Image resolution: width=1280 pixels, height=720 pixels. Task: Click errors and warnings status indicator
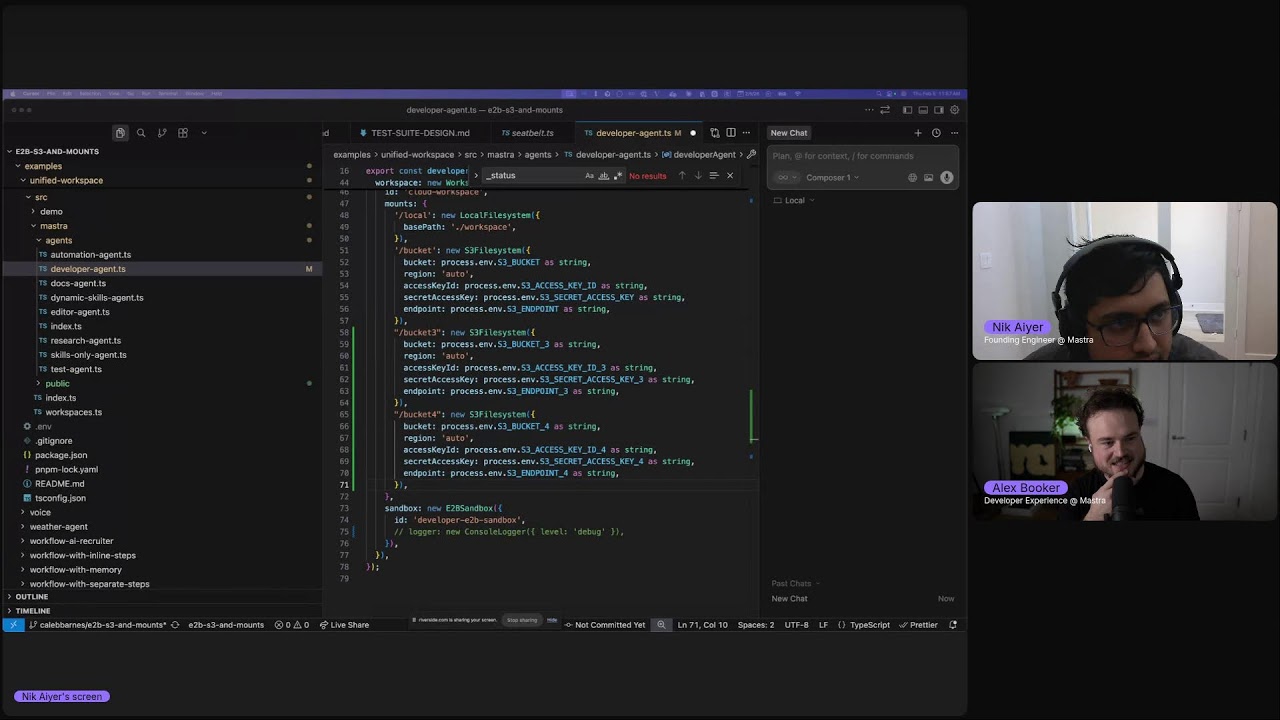(292, 625)
